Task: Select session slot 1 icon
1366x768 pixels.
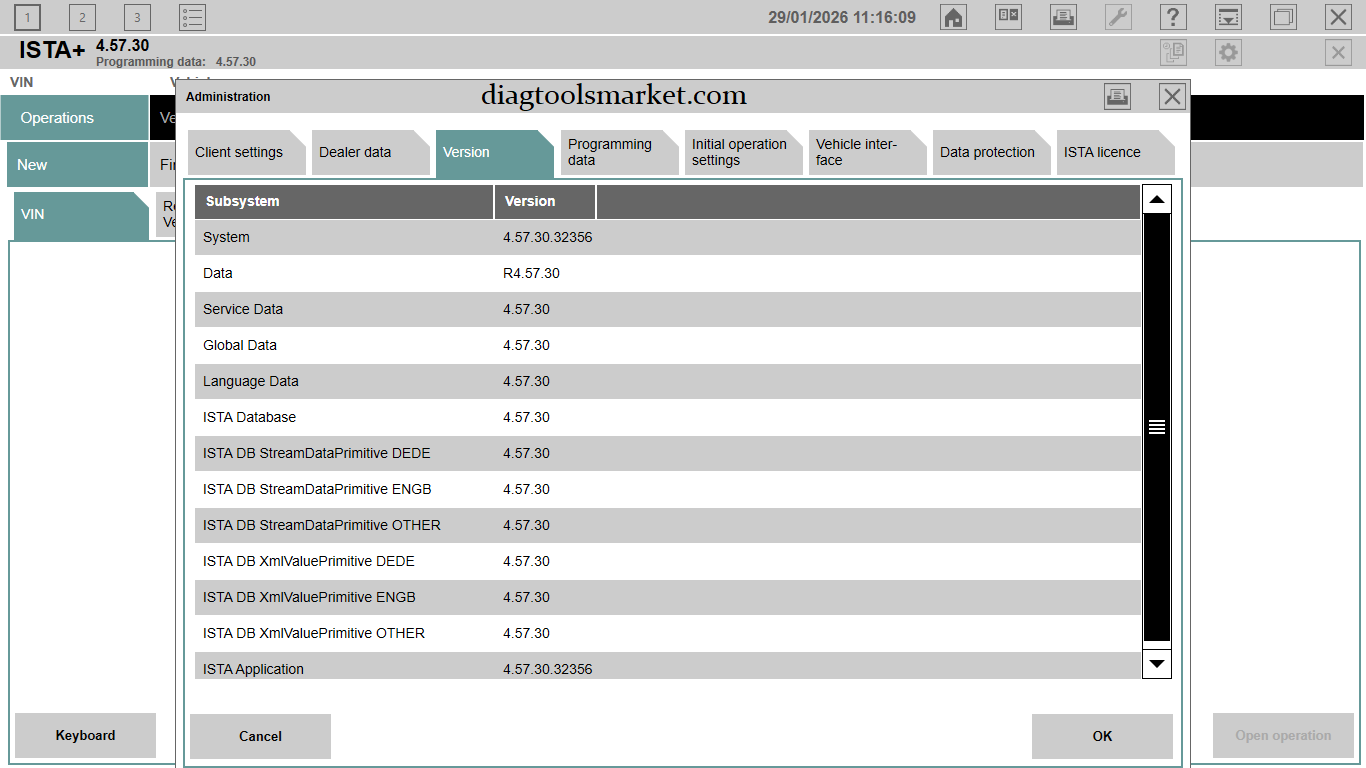Action: [28, 17]
